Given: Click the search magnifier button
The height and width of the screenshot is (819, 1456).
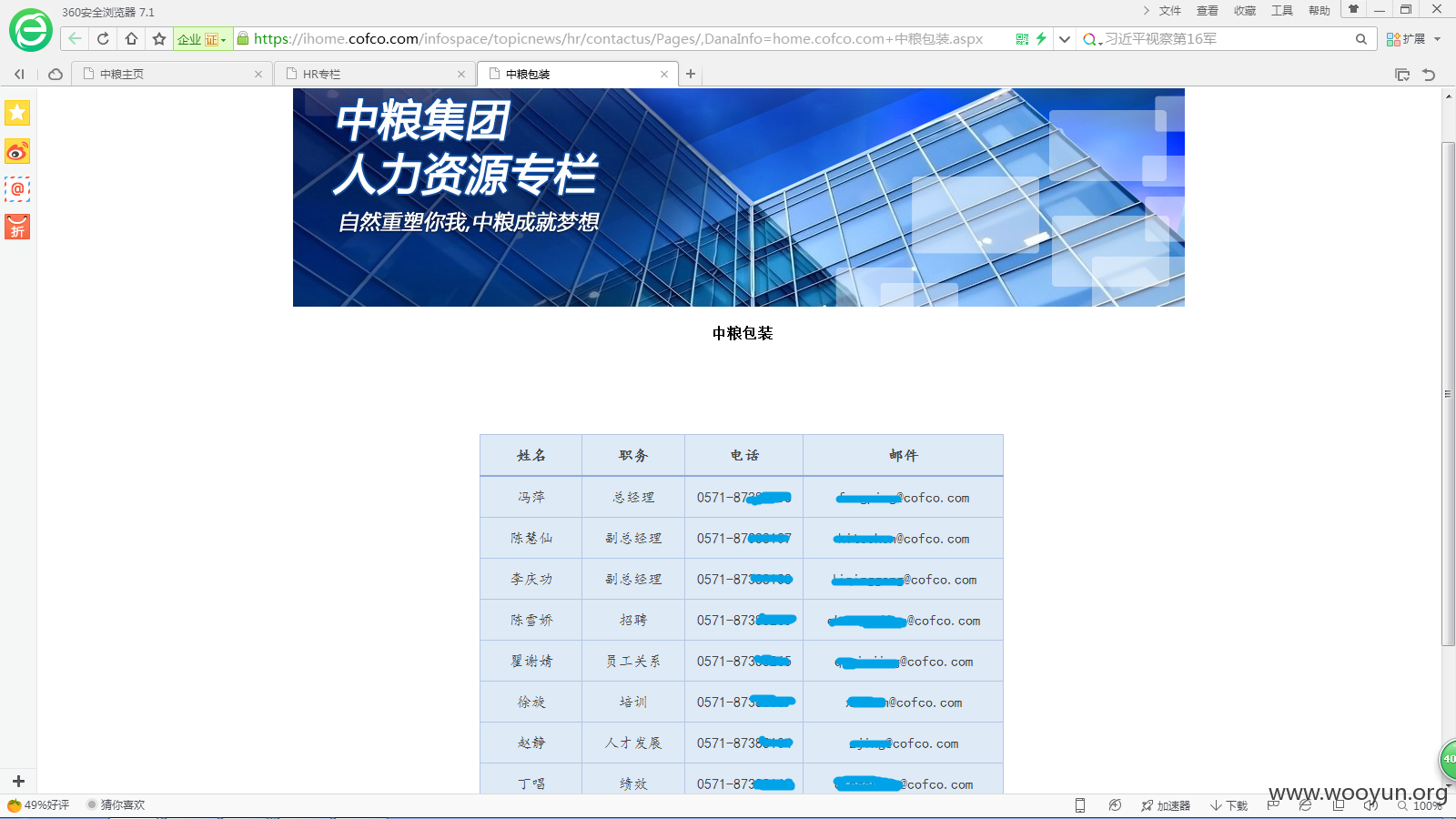Looking at the screenshot, I should point(1360,39).
